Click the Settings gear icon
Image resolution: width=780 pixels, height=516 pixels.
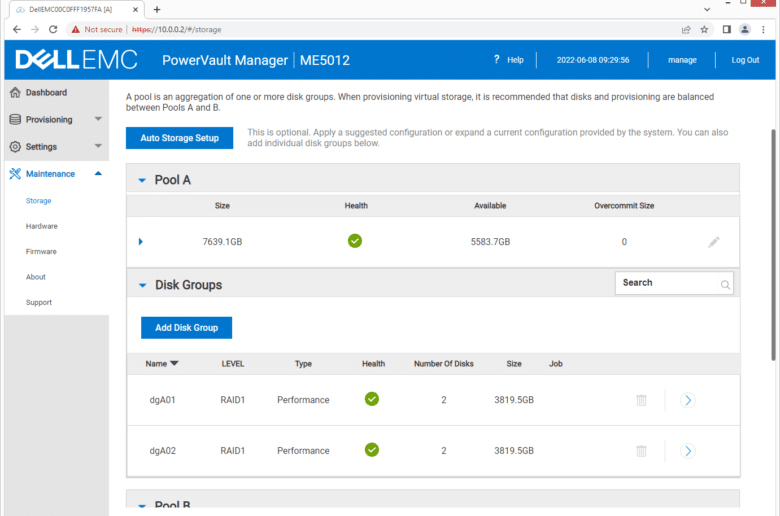(15, 147)
